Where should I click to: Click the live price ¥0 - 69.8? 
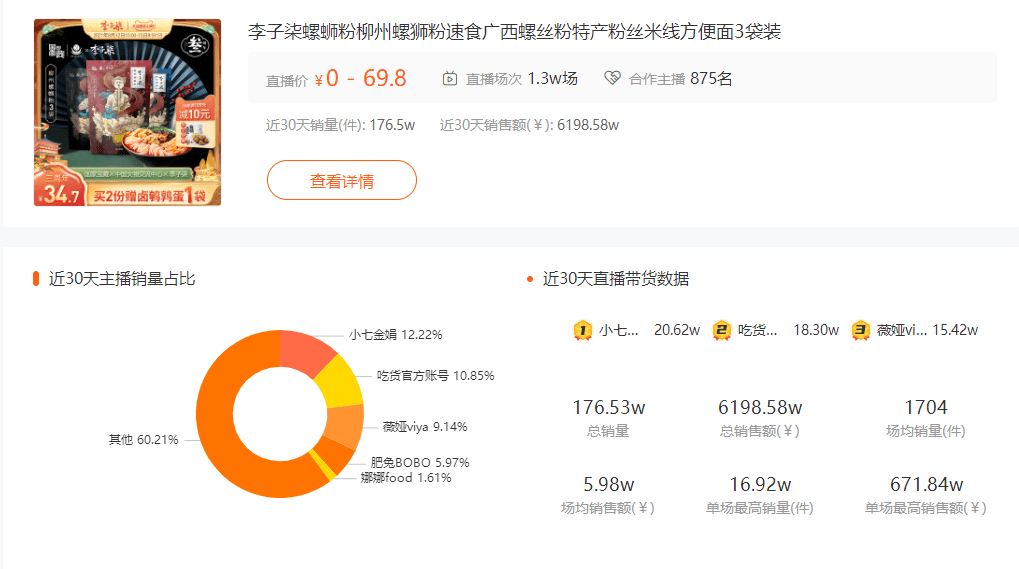click(361, 79)
